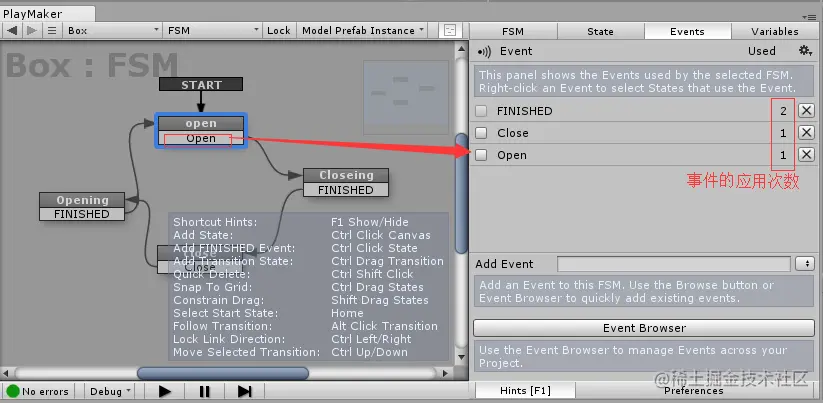
Task: Click the canvas vertical scrollbar thumb
Action: point(461,193)
